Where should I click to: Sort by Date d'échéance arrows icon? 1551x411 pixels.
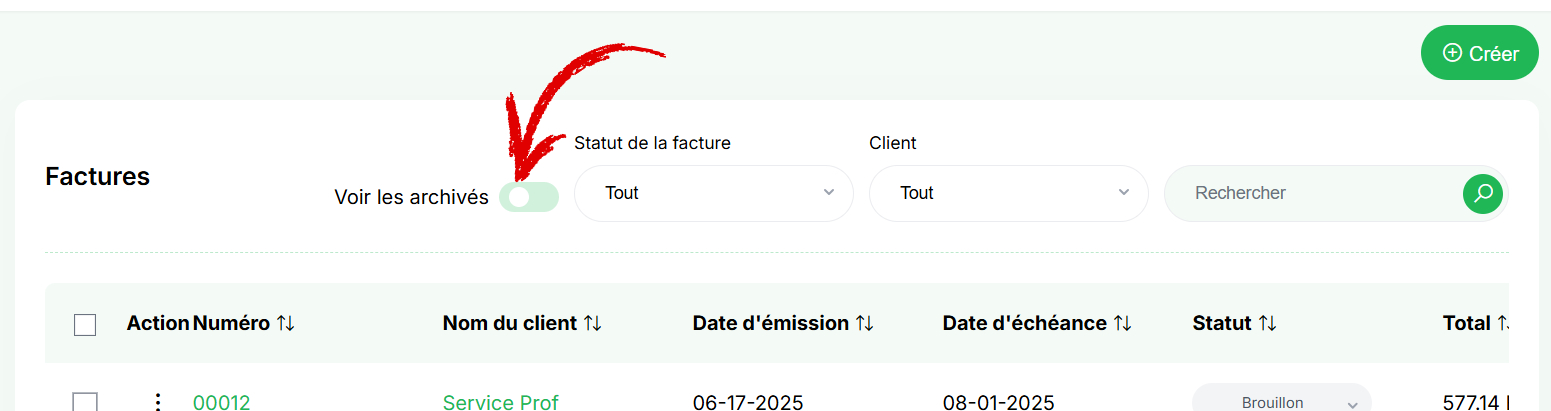[1123, 323]
